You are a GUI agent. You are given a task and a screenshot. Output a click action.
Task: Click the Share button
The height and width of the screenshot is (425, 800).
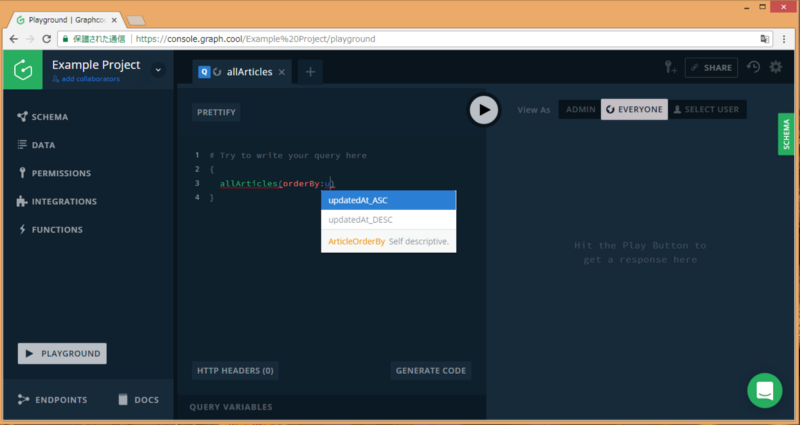[x=711, y=68]
